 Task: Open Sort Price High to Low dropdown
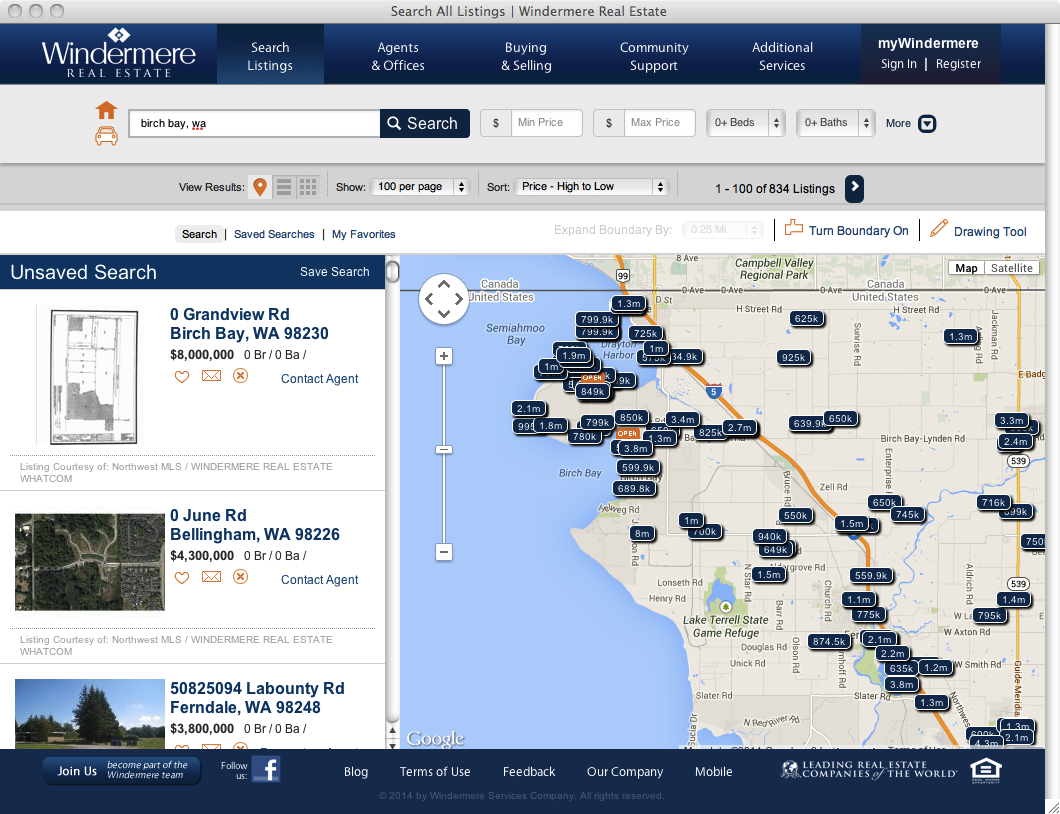[592, 187]
